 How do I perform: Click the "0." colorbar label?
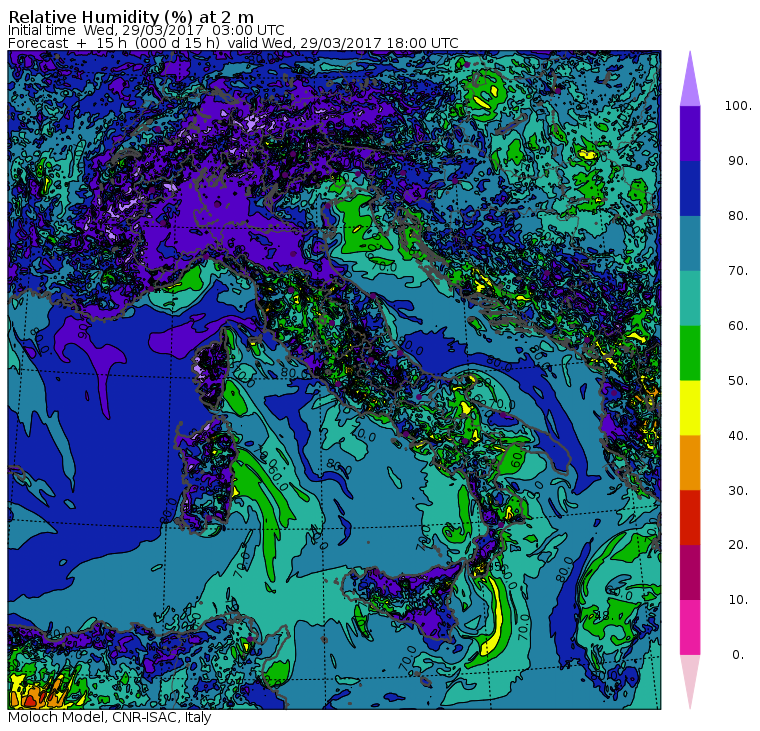pos(738,654)
